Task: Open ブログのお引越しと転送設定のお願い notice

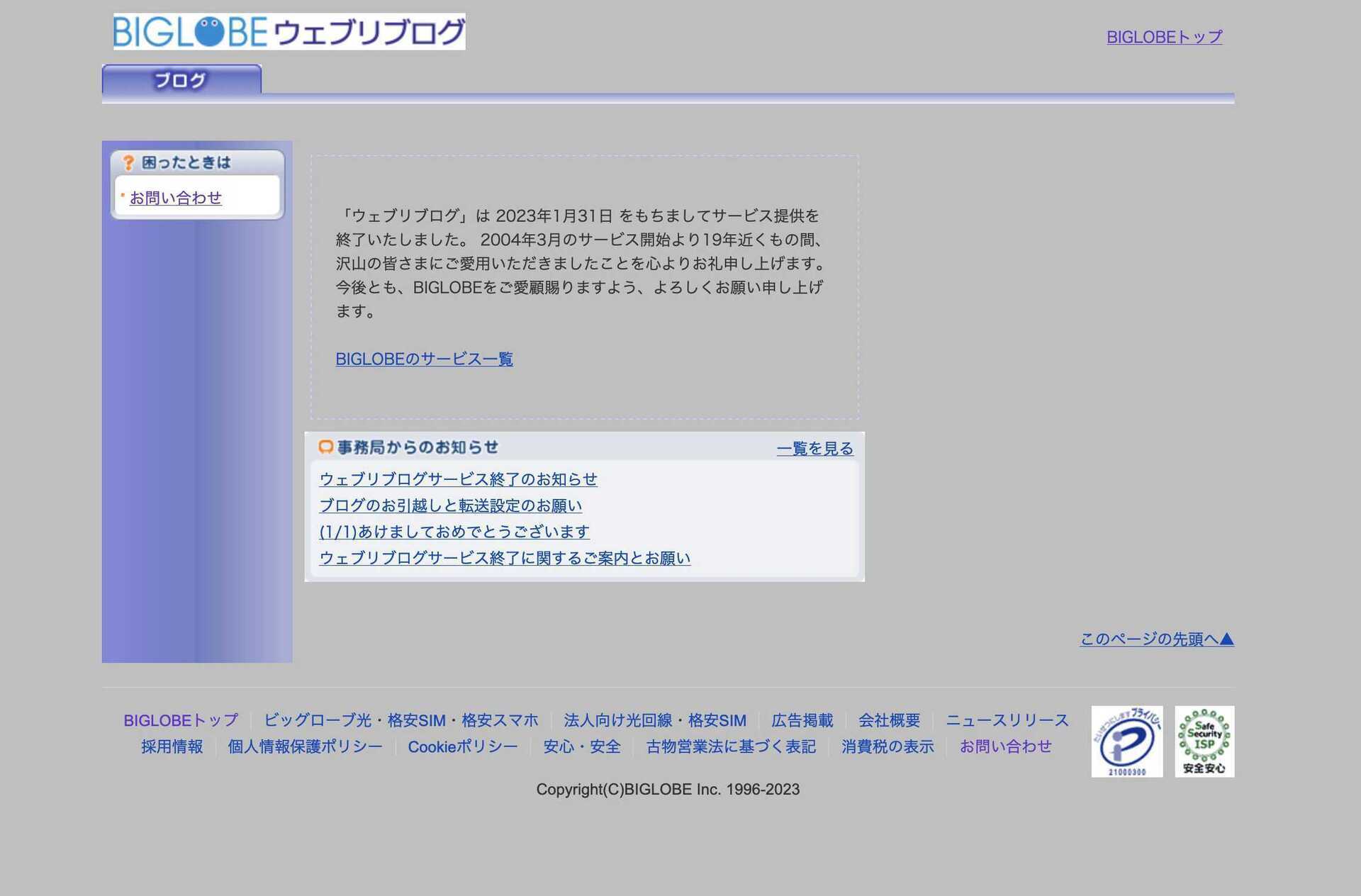Action: [x=450, y=505]
